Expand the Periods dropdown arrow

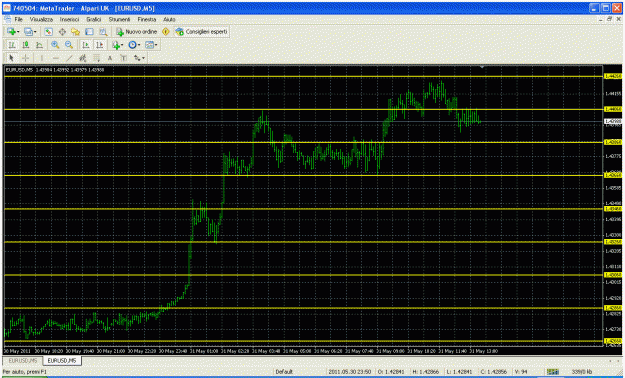139,45
